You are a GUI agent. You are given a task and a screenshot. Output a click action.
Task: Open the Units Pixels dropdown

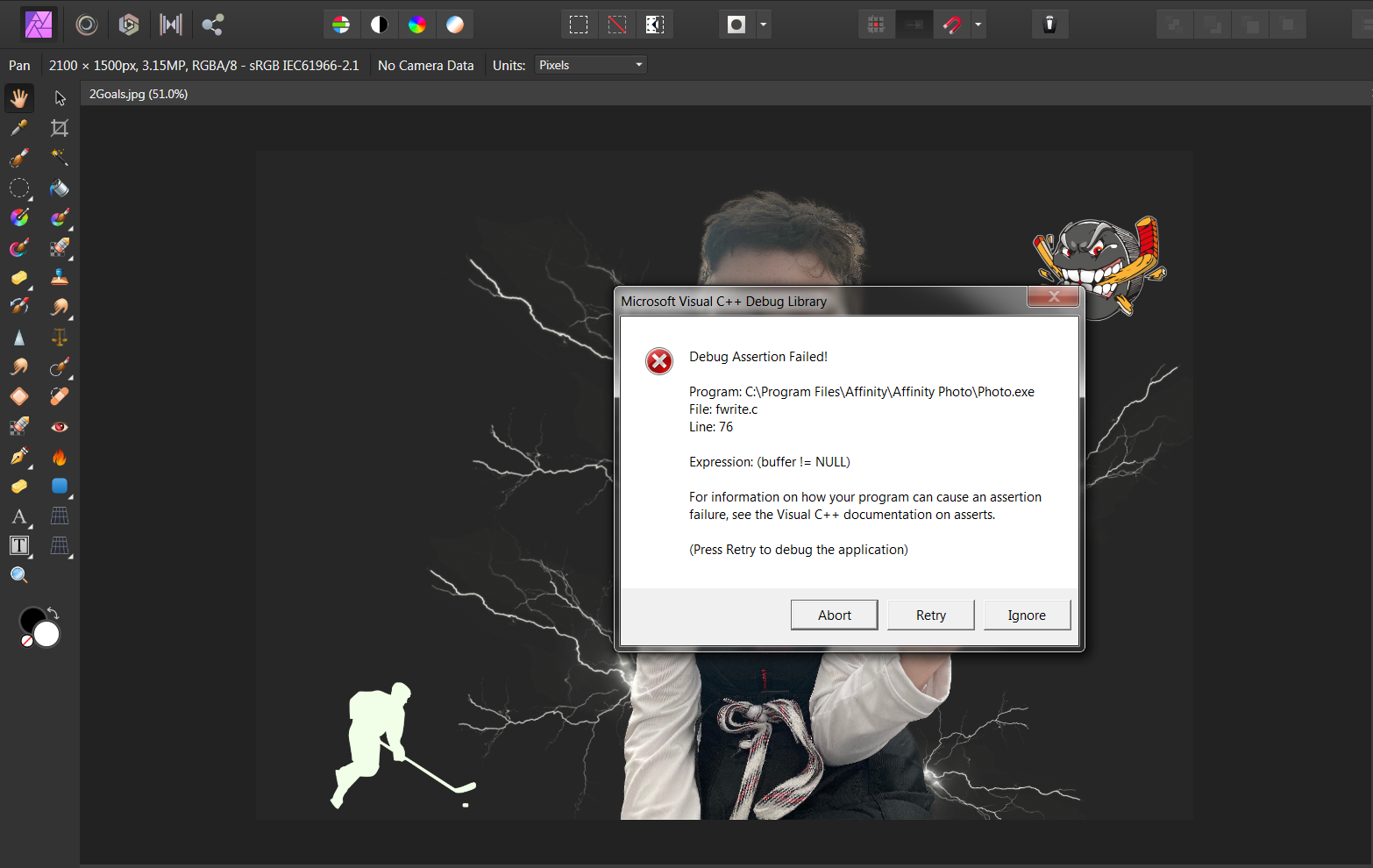[590, 65]
